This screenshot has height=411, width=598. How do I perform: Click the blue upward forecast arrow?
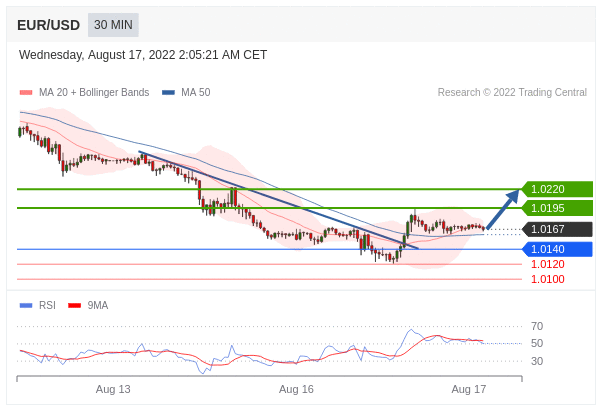pyautogui.click(x=503, y=209)
